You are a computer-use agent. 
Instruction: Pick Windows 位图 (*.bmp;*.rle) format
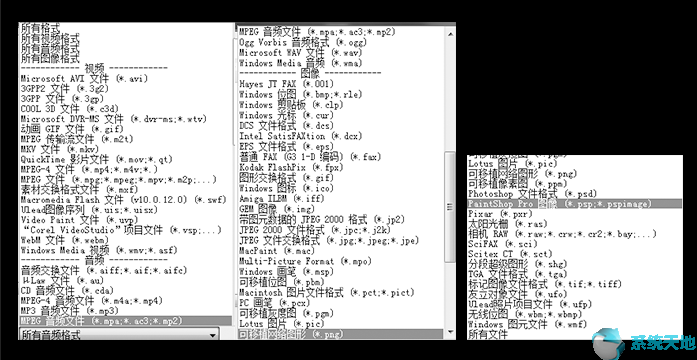pyautogui.click(x=300, y=94)
